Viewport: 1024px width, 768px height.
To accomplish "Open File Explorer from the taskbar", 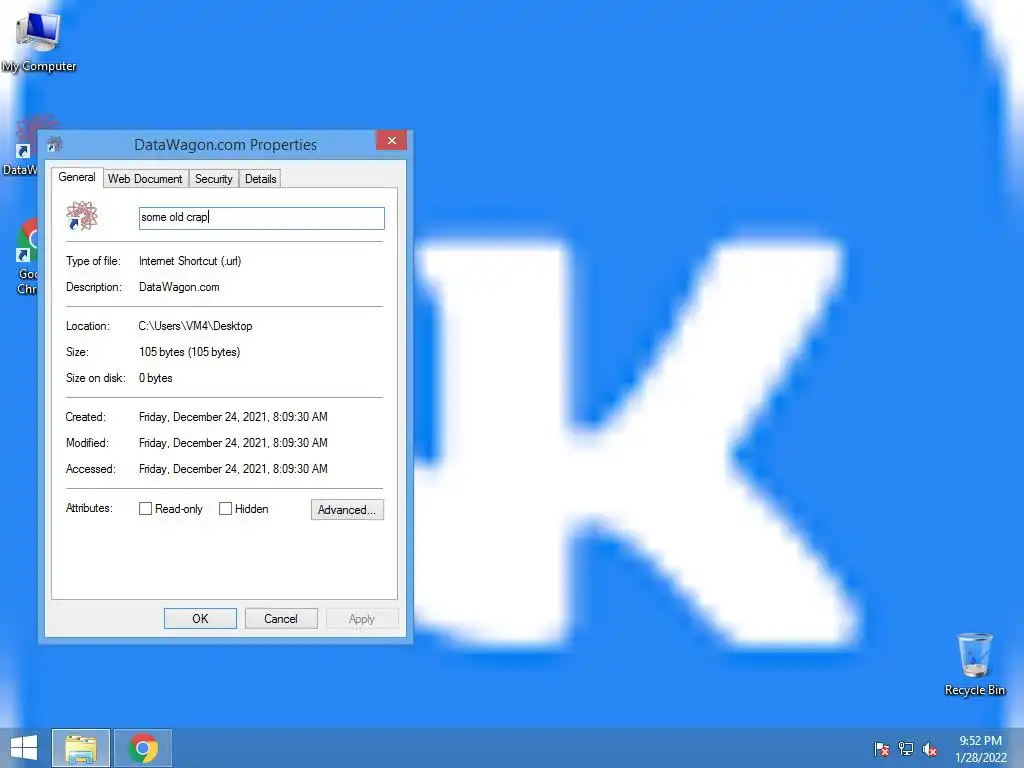I will point(81,748).
